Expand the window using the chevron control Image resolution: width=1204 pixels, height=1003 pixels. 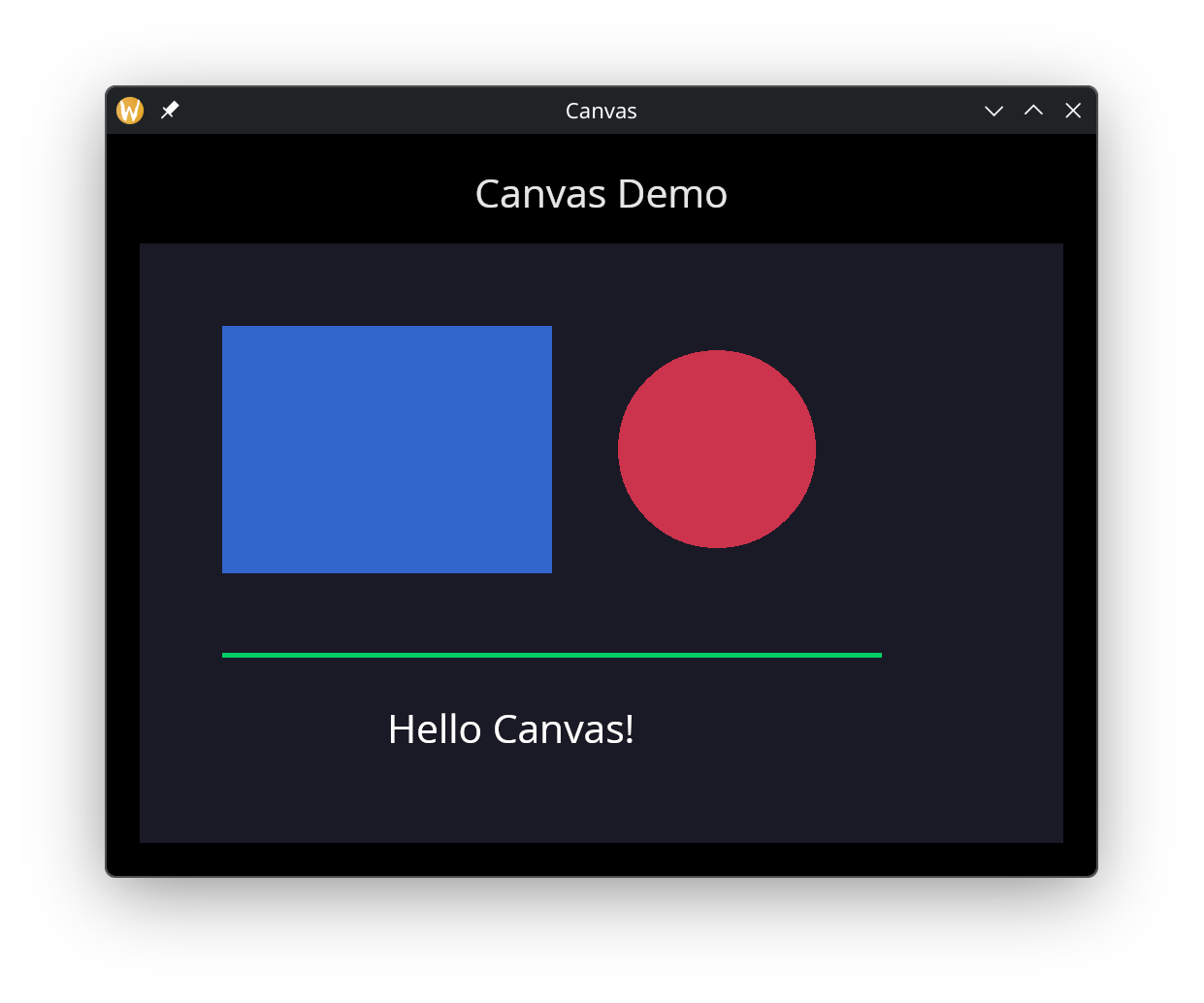[x=1033, y=111]
